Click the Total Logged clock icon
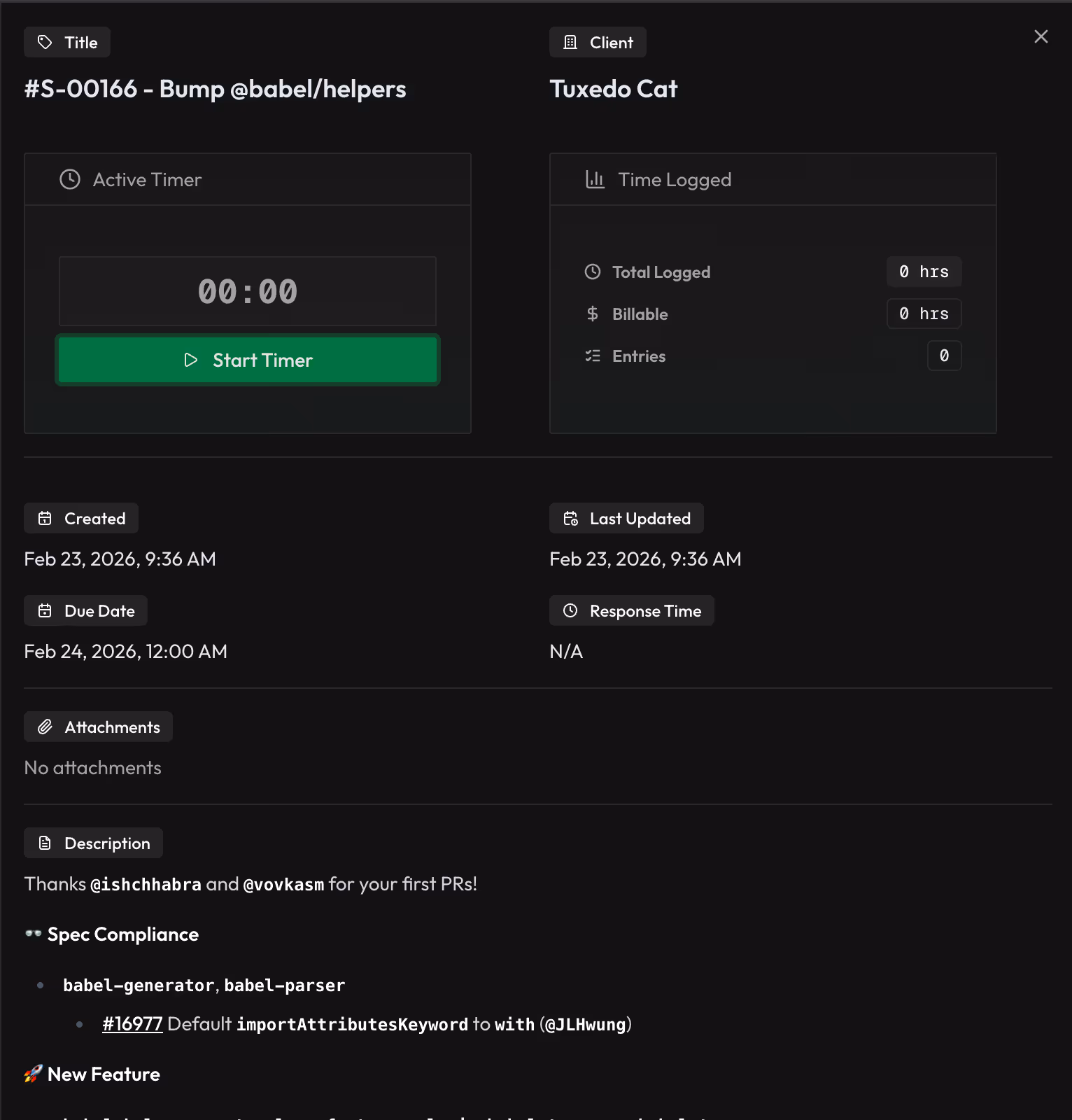The height and width of the screenshot is (1120, 1072). pyautogui.click(x=593, y=272)
